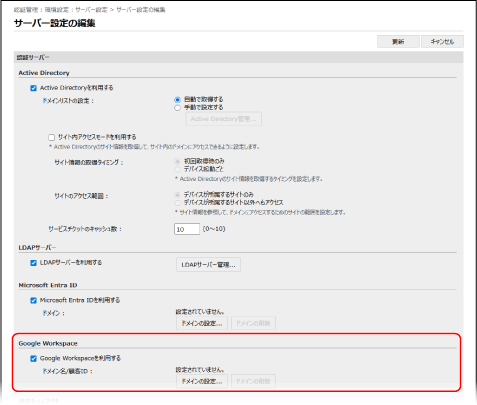477x405 pixels.
Task: Select 手動で設定する radio option
Action: point(177,107)
